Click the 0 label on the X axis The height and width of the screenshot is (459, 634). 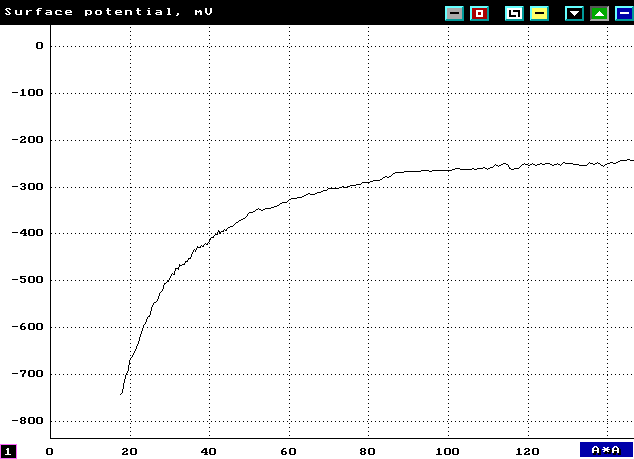coord(49,451)
